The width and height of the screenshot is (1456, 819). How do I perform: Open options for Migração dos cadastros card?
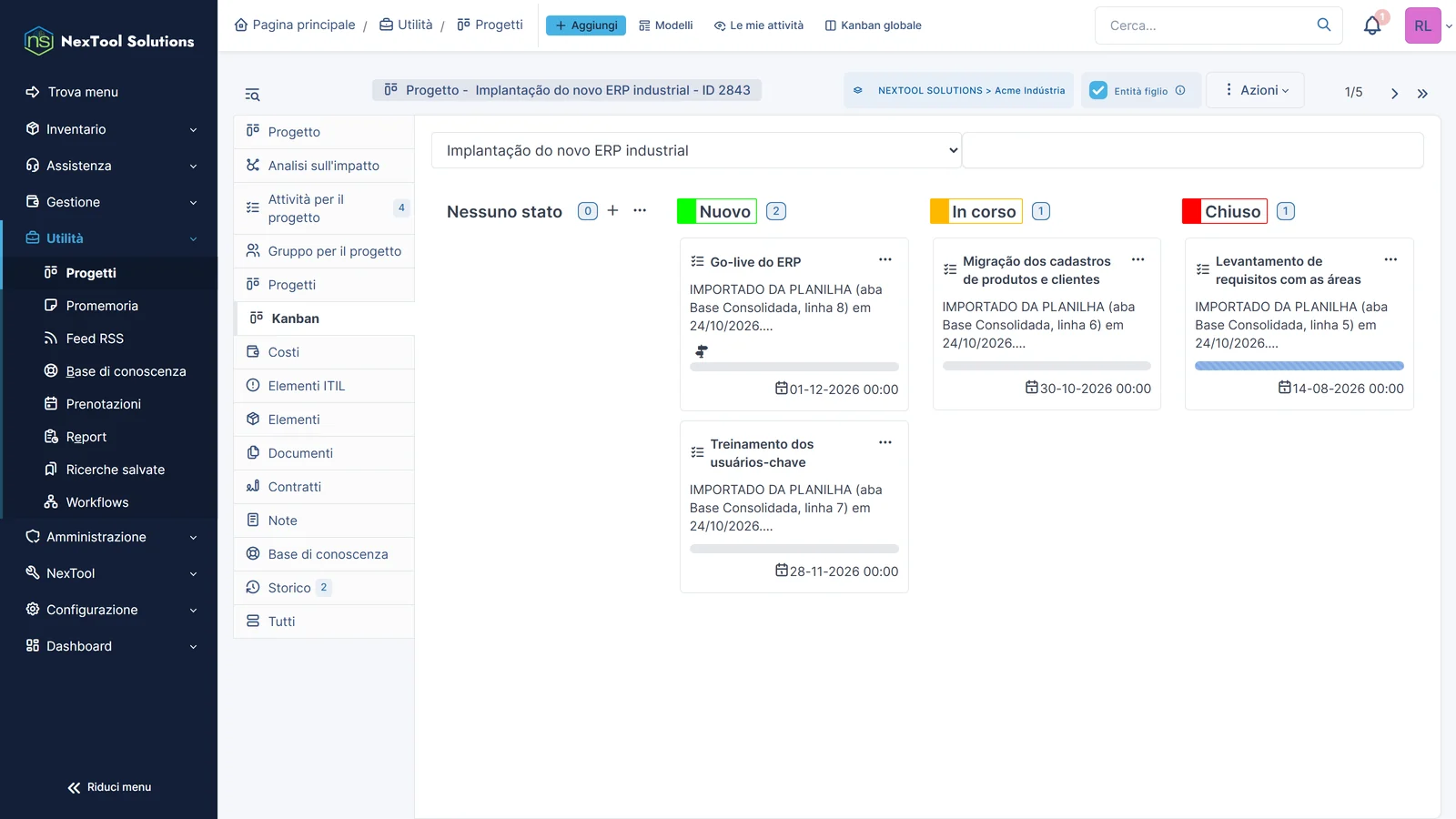coord(1137,259)
